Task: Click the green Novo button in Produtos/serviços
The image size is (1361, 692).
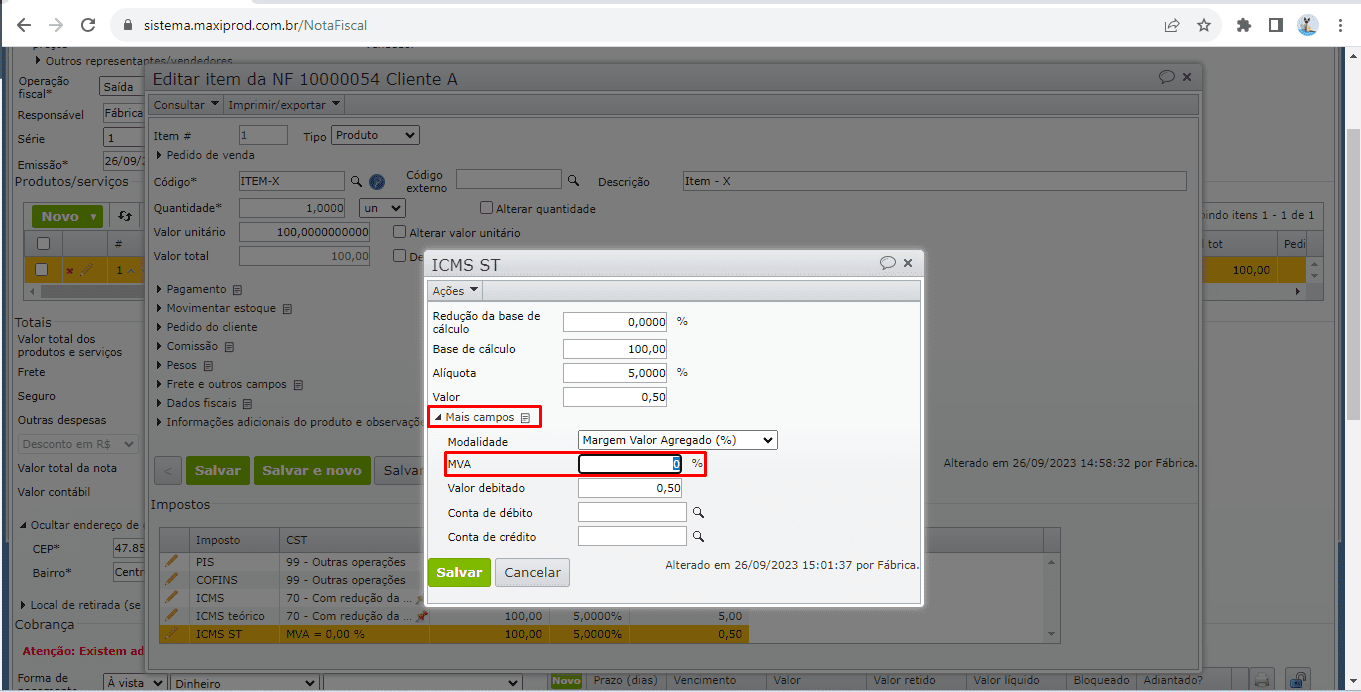Action: [x=67, y=216]
